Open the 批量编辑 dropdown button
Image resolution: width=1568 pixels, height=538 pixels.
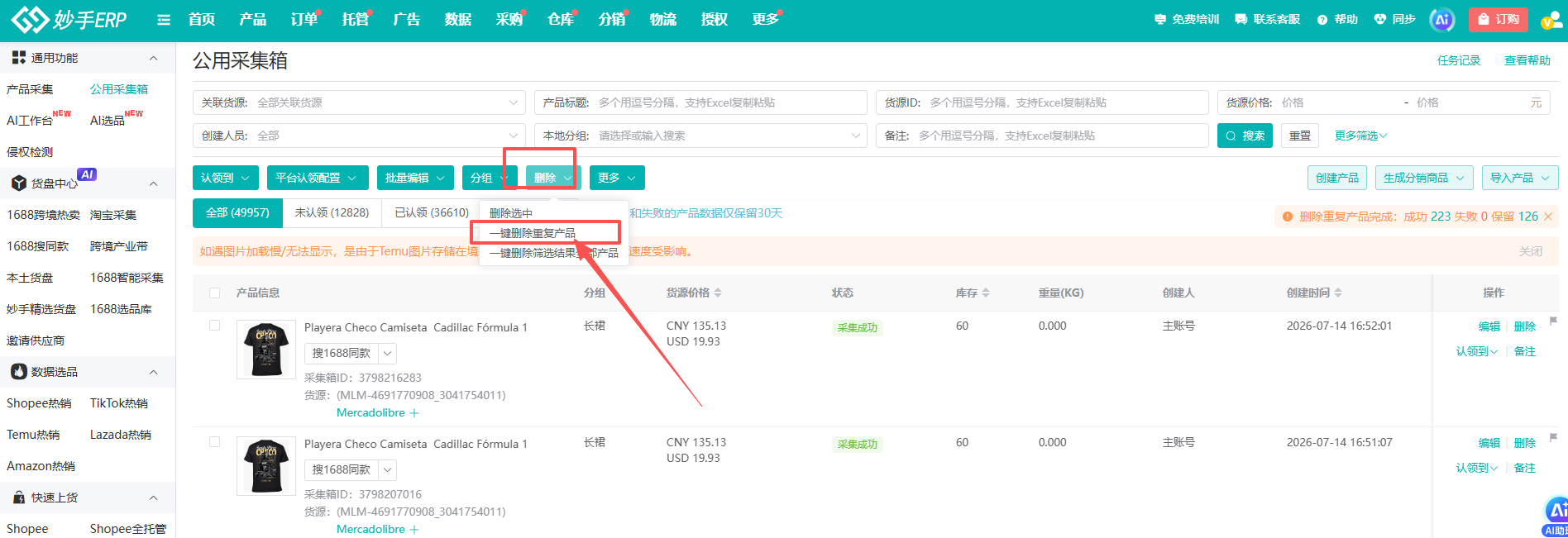pos(415,178)
